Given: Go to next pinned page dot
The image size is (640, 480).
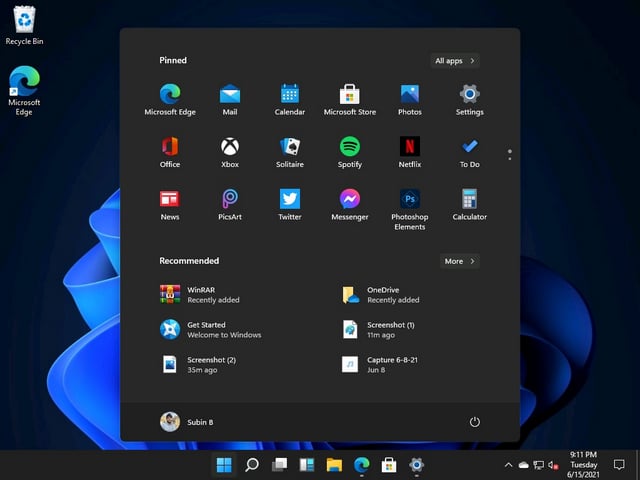Looking at the screenshot, I should pos(510,159).
